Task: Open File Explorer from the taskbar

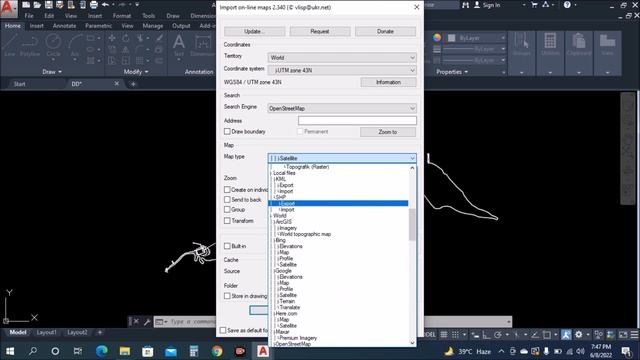Action: (x=124, y=351)
